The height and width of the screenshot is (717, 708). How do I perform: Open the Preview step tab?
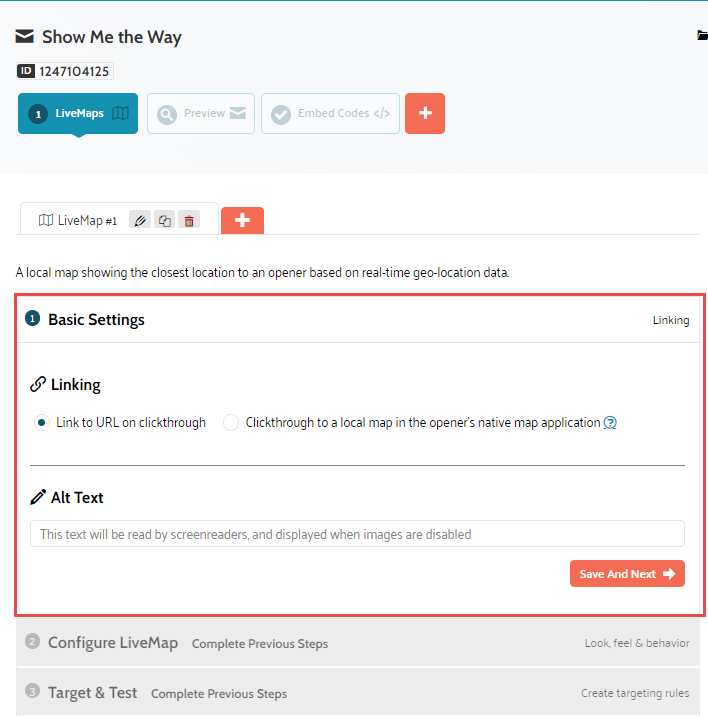pos(201,114)
